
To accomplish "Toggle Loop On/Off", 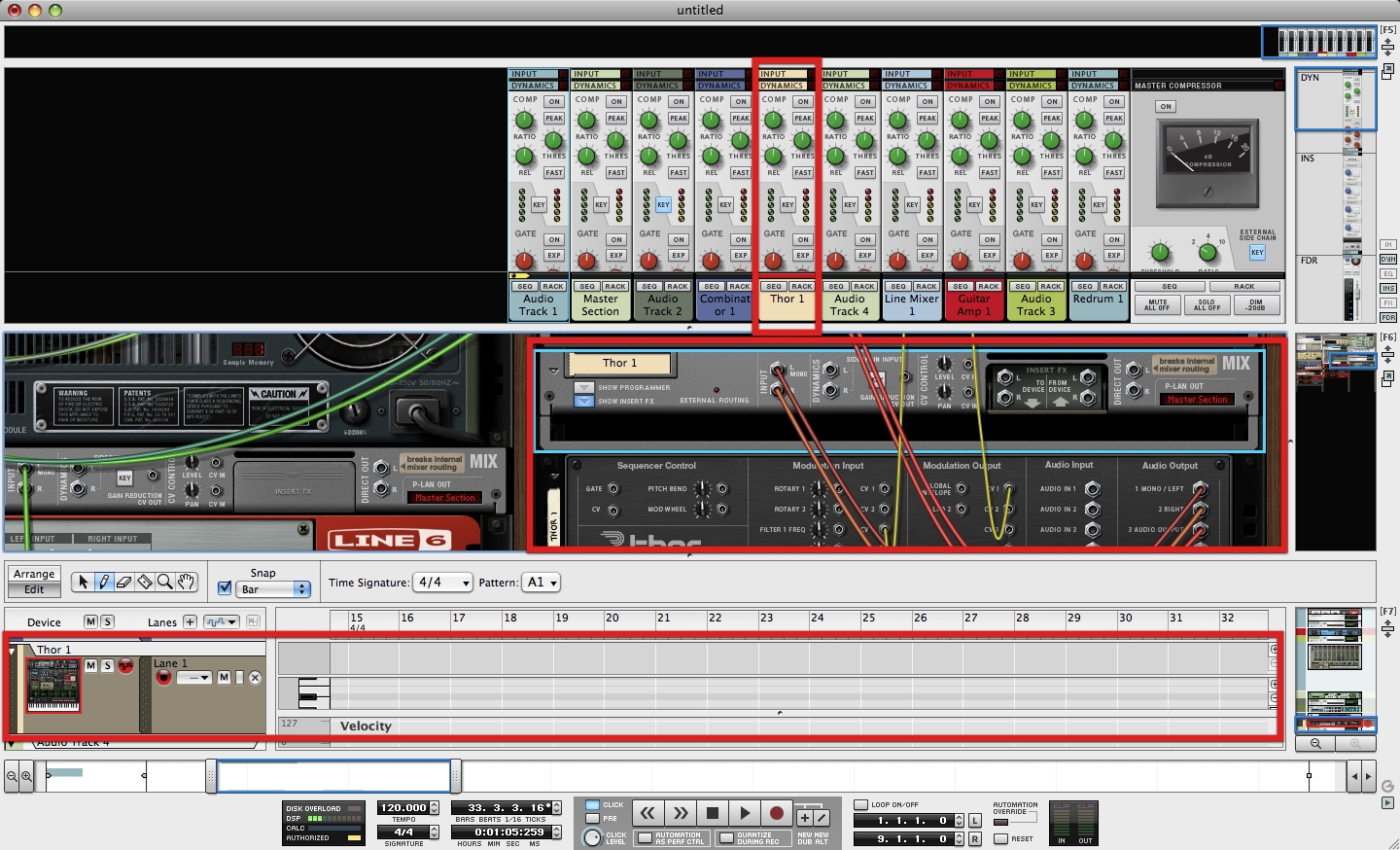I will coord(860,805).
